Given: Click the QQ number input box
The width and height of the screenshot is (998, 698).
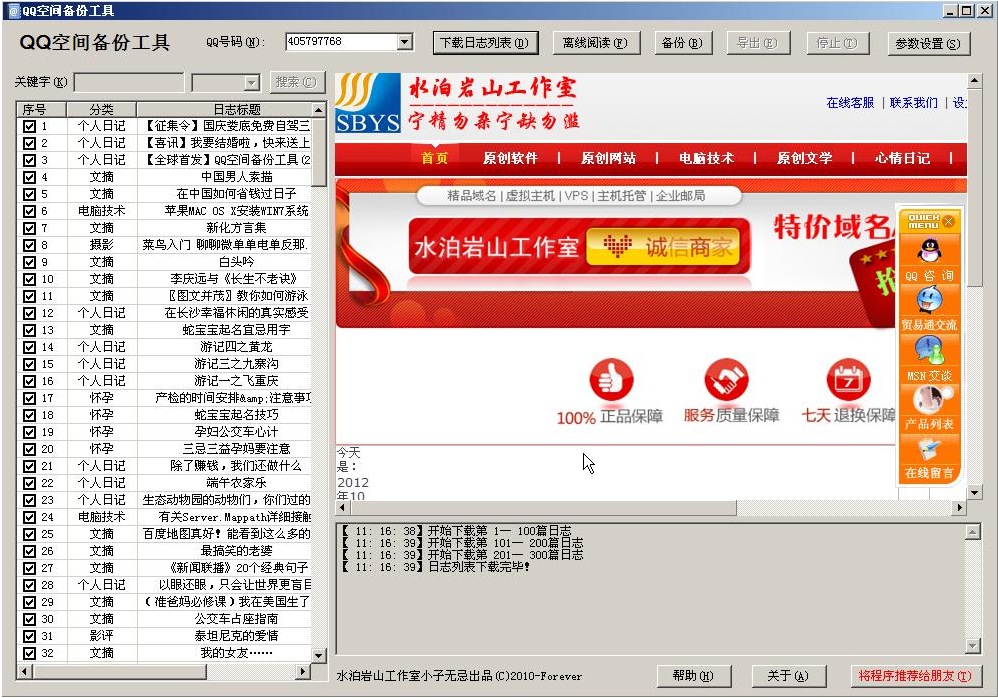Looking at the screenshot, I should [x=342, y=42].
